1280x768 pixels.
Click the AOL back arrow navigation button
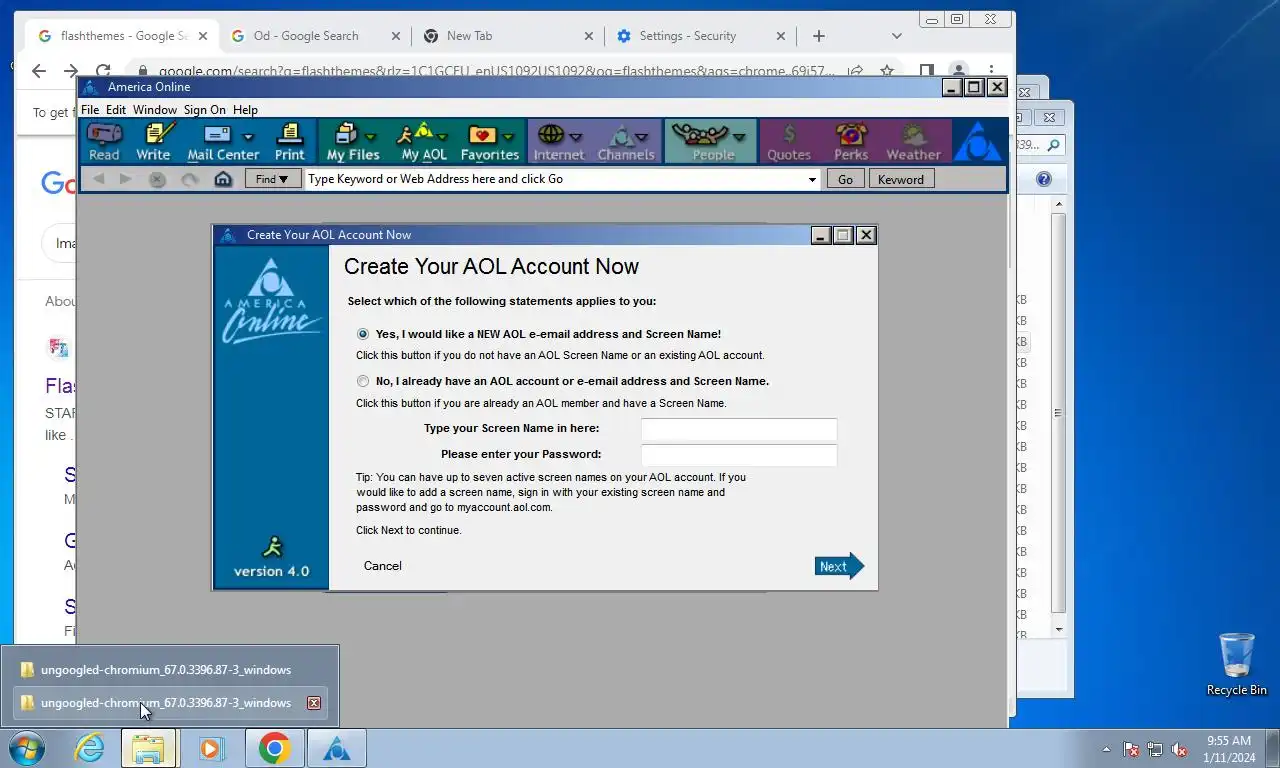pos(98,179)
